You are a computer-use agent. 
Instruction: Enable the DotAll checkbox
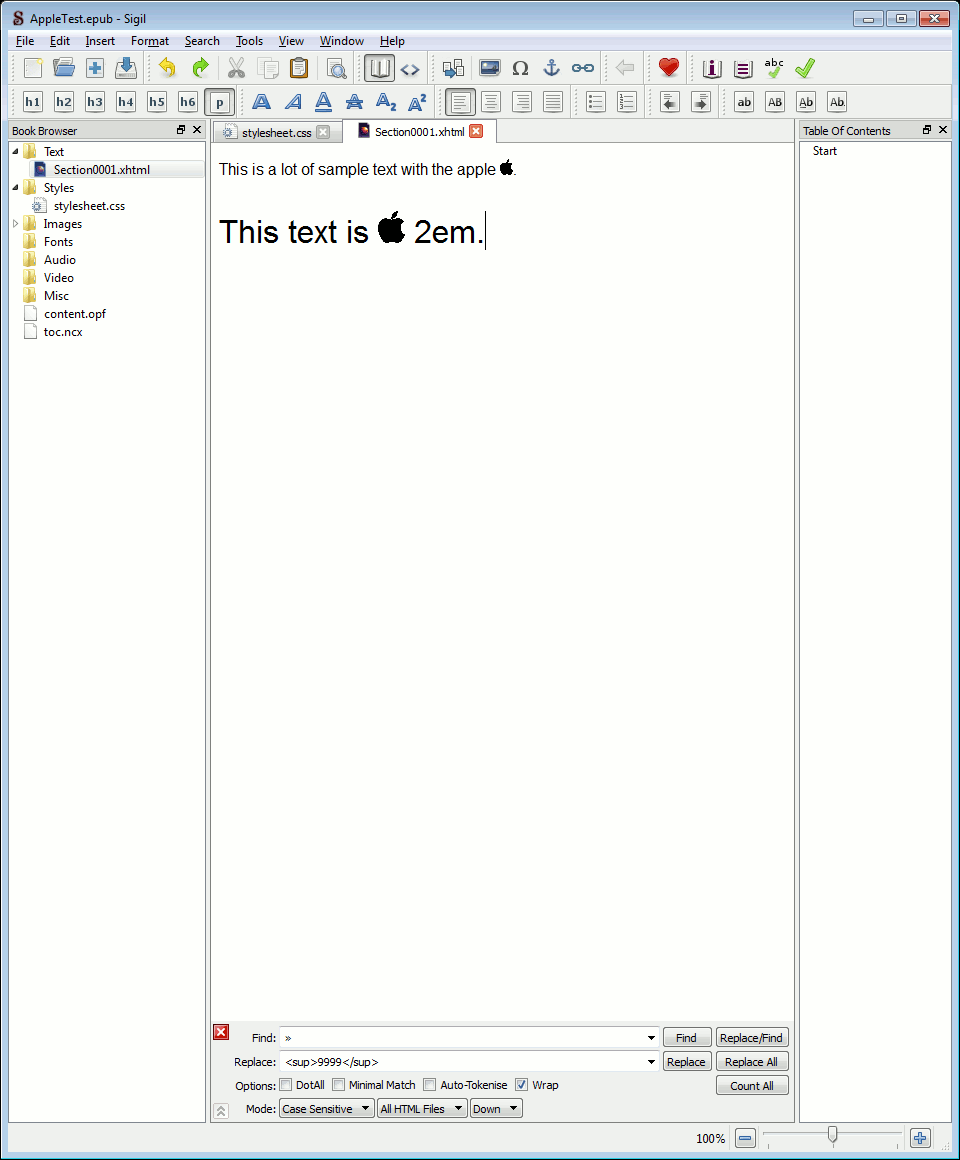point(285,1085)
